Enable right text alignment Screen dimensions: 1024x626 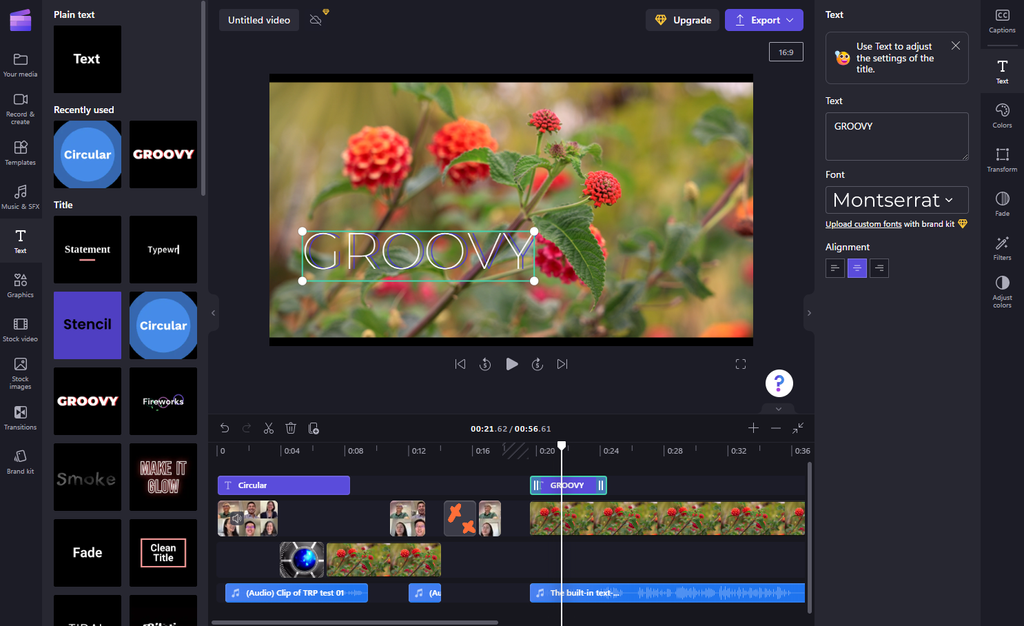(x=879, y=268)
